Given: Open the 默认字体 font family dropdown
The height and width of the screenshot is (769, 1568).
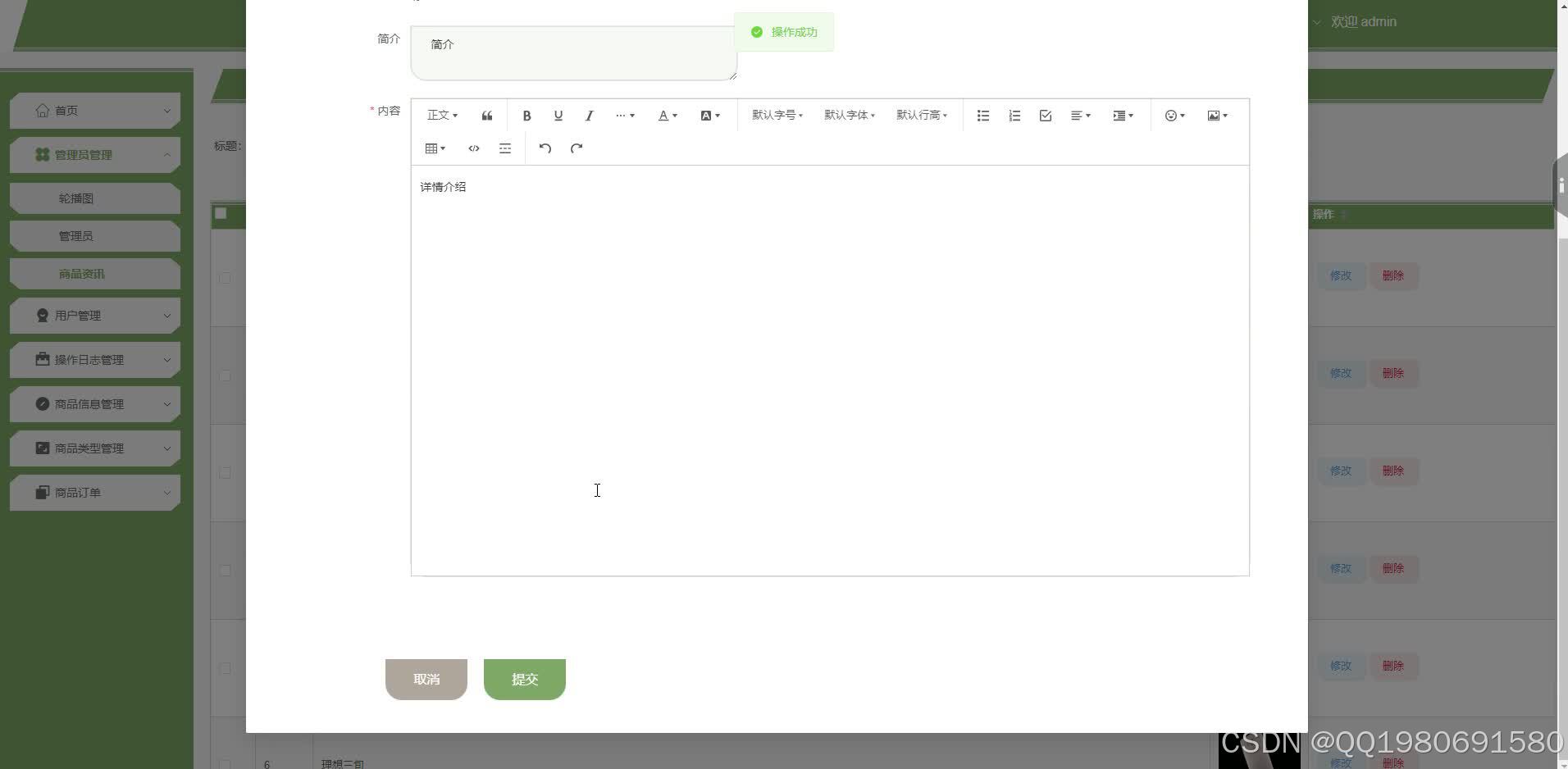Looking at the screenshot, I should click(850, 116).
